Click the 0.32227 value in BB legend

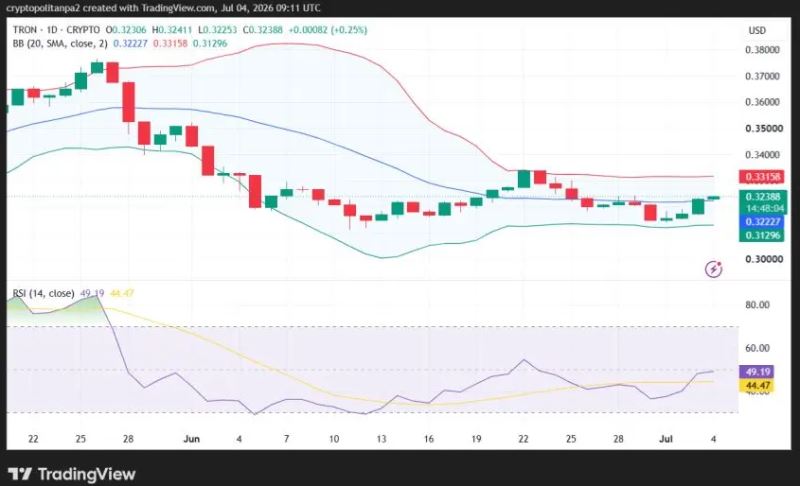[x=130, y=43]
